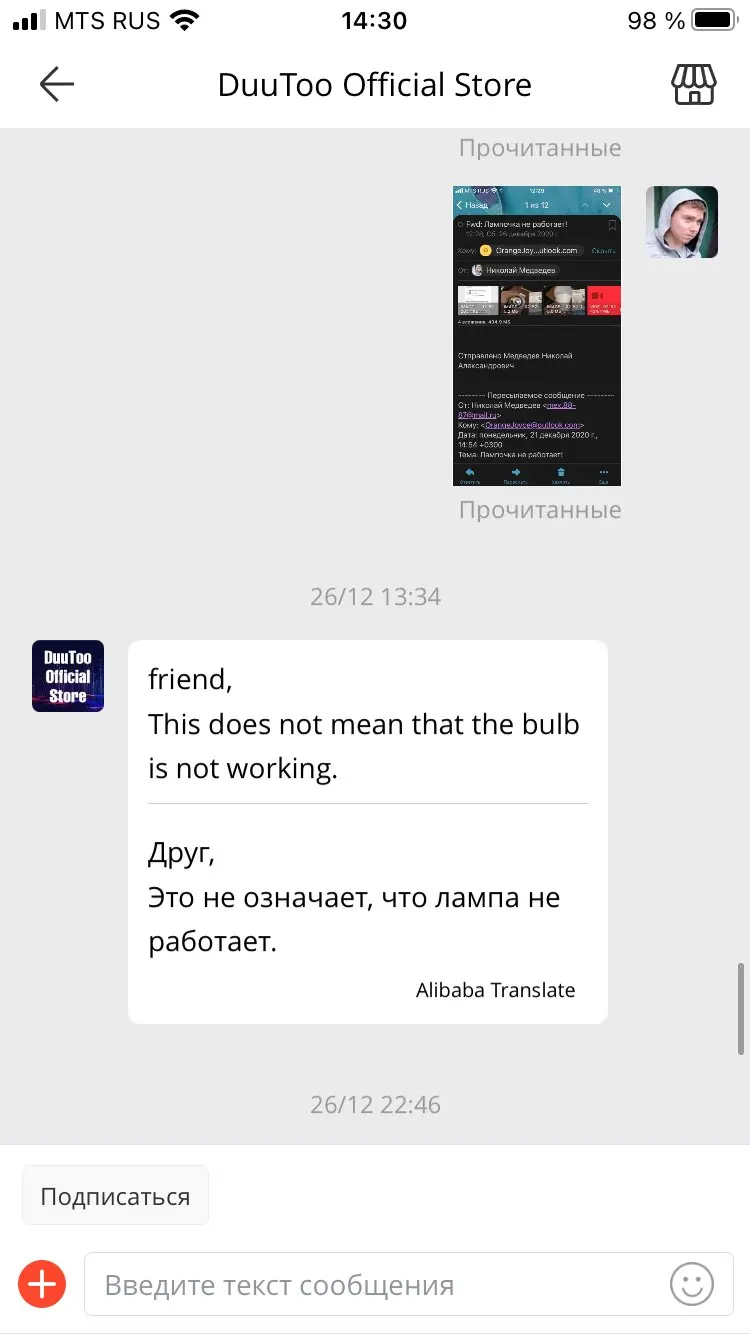Screen dimensions: 750x1334
Task: Tap the battery status icon
Action: click(x=714, y=20)
